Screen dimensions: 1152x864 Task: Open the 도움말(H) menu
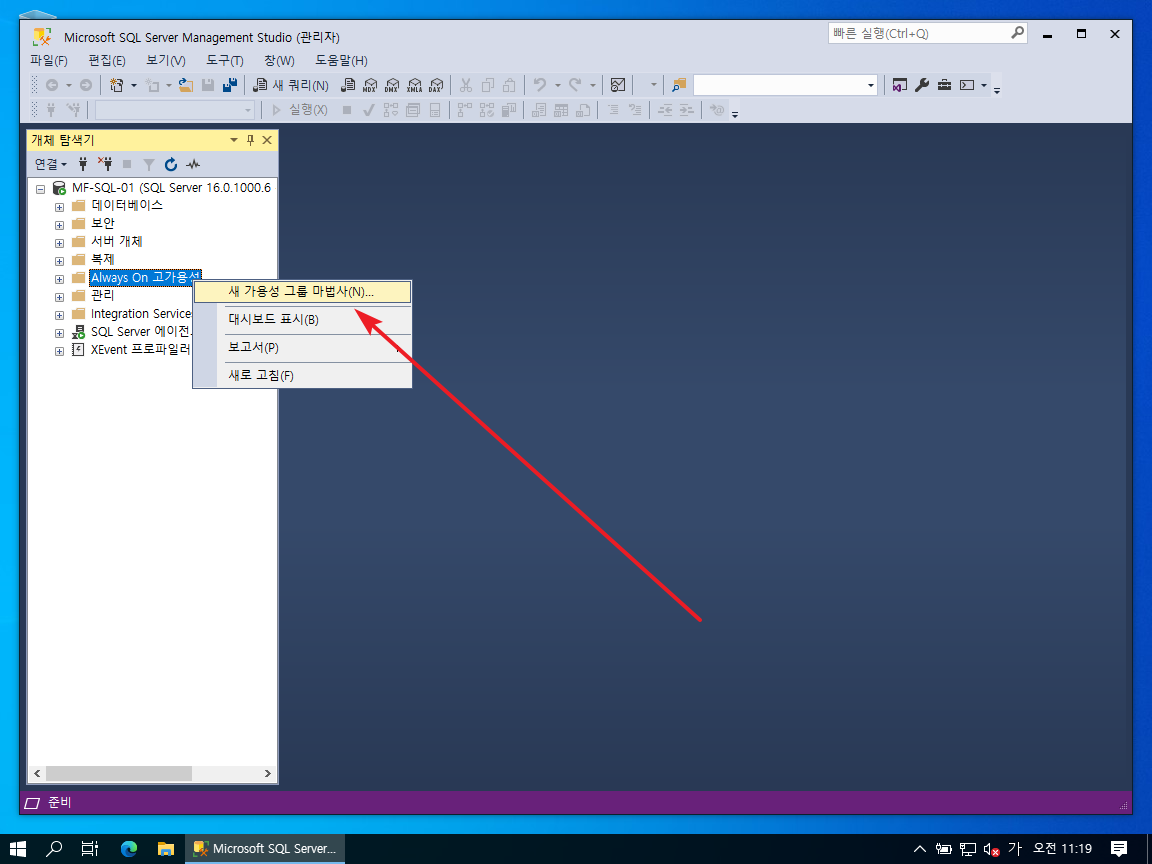[341, 60]
